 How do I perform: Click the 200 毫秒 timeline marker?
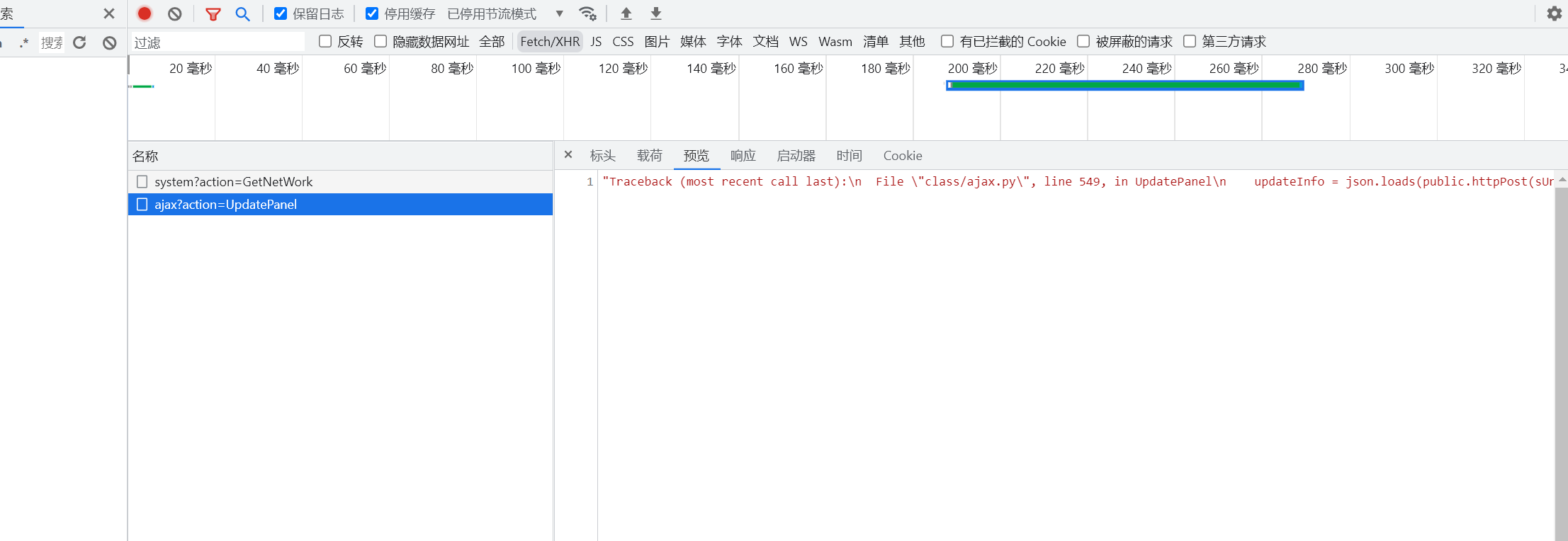(972, 68)
